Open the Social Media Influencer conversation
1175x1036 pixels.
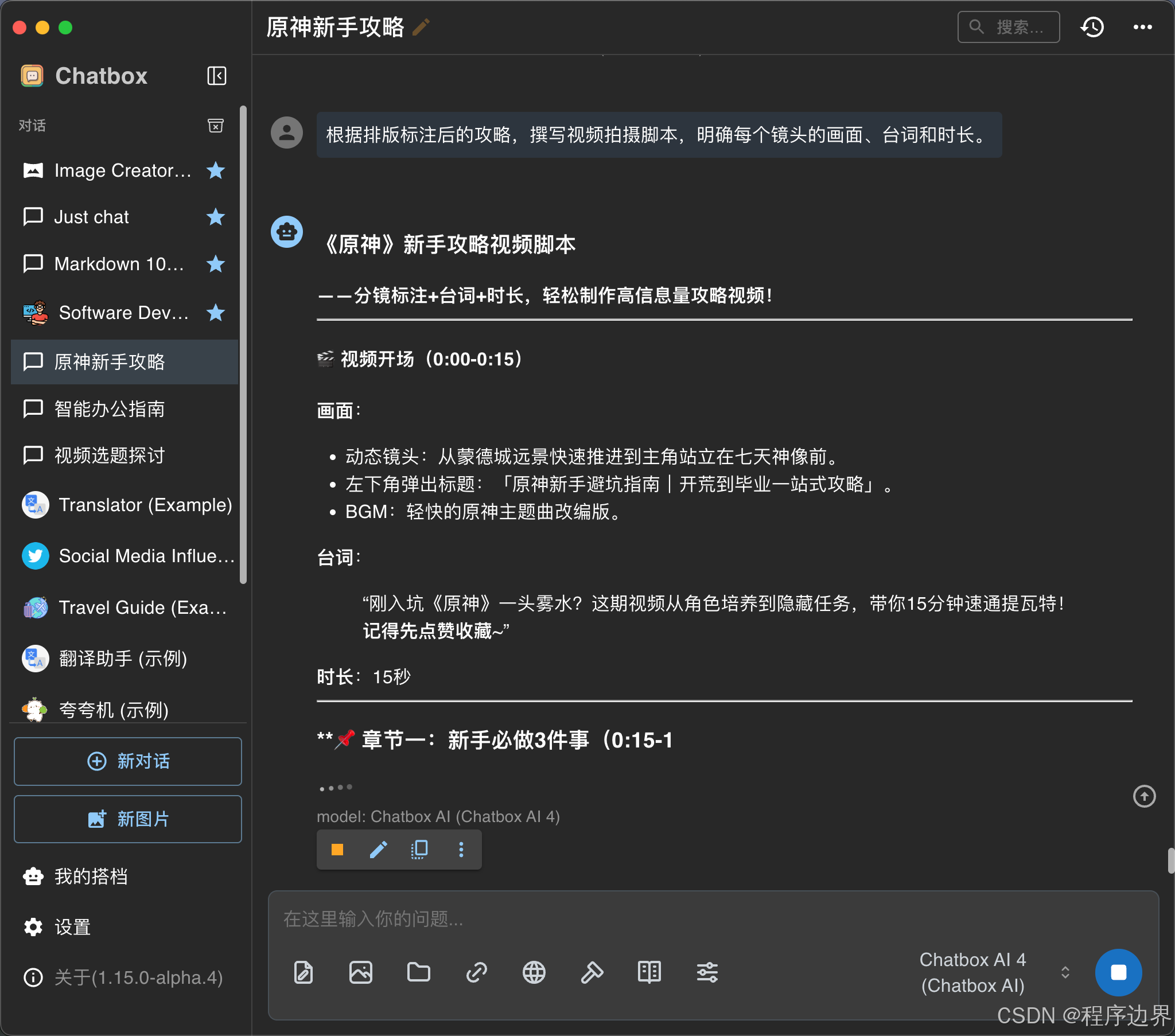(124, 556)
